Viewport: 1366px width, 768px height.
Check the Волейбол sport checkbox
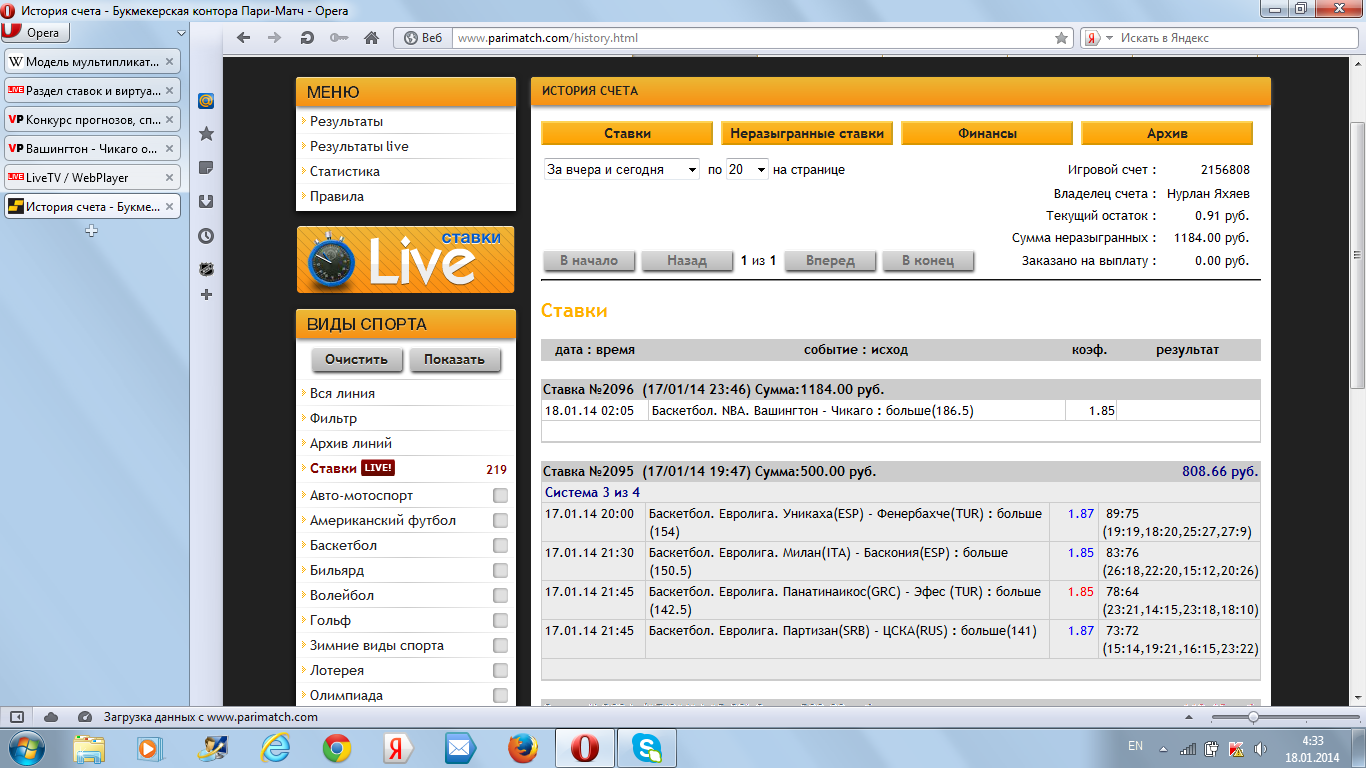click(500, 596)
